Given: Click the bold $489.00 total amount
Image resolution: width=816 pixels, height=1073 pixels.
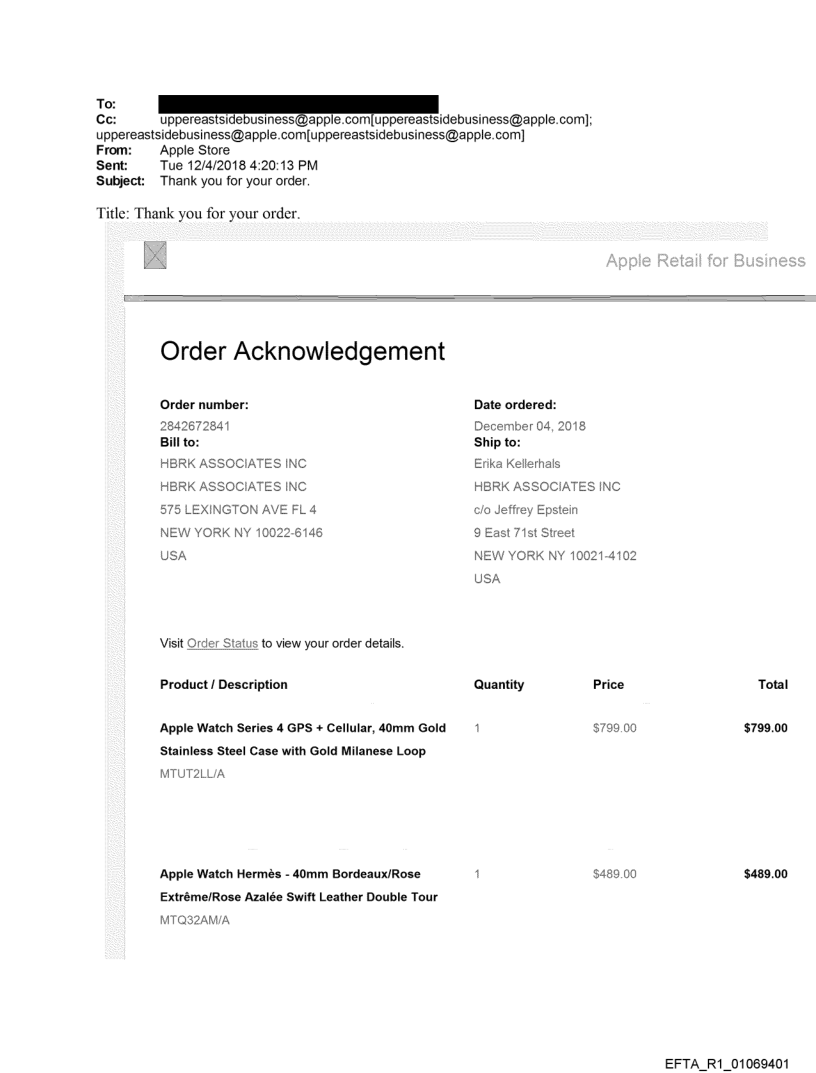Looking at the screenshot, I should point(763,875).
